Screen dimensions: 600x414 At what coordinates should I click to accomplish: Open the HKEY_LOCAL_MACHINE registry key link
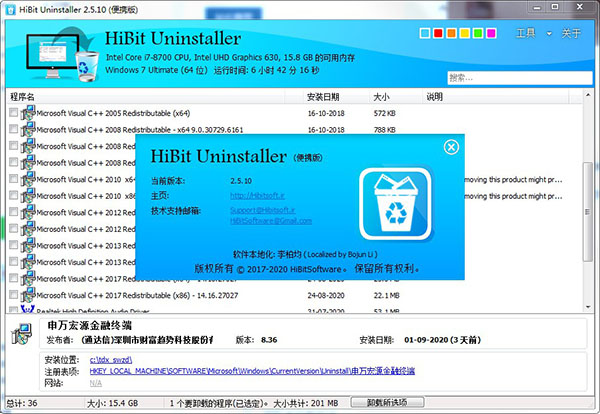252,371
